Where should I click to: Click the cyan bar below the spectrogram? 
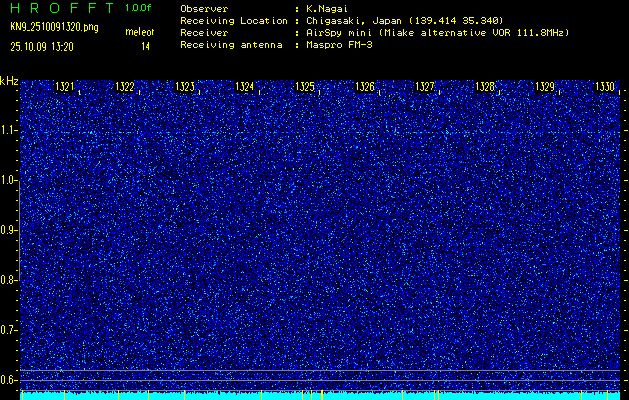pyautogui.click(x=320, y=395)
